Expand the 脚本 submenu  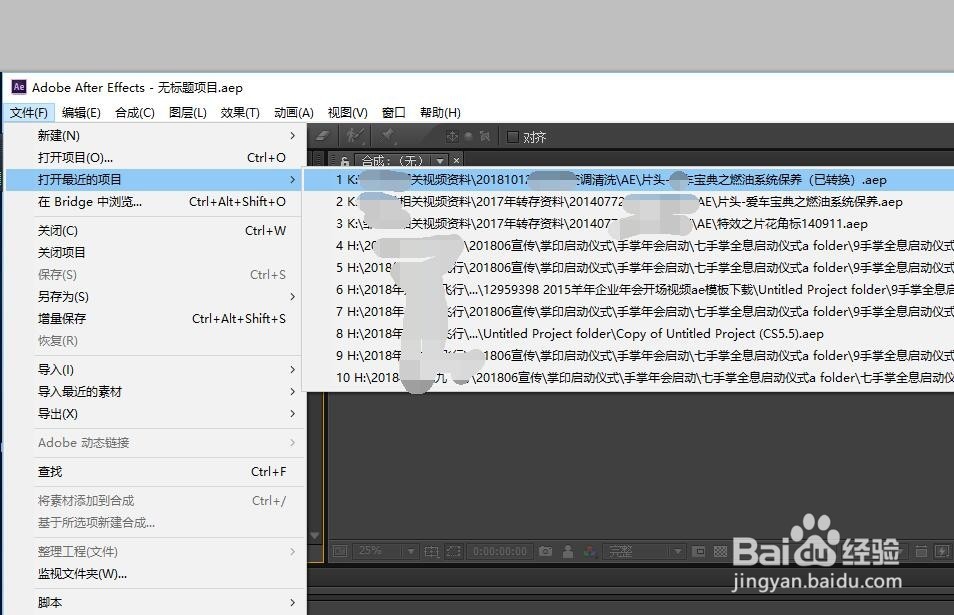[x=155, y=603]
